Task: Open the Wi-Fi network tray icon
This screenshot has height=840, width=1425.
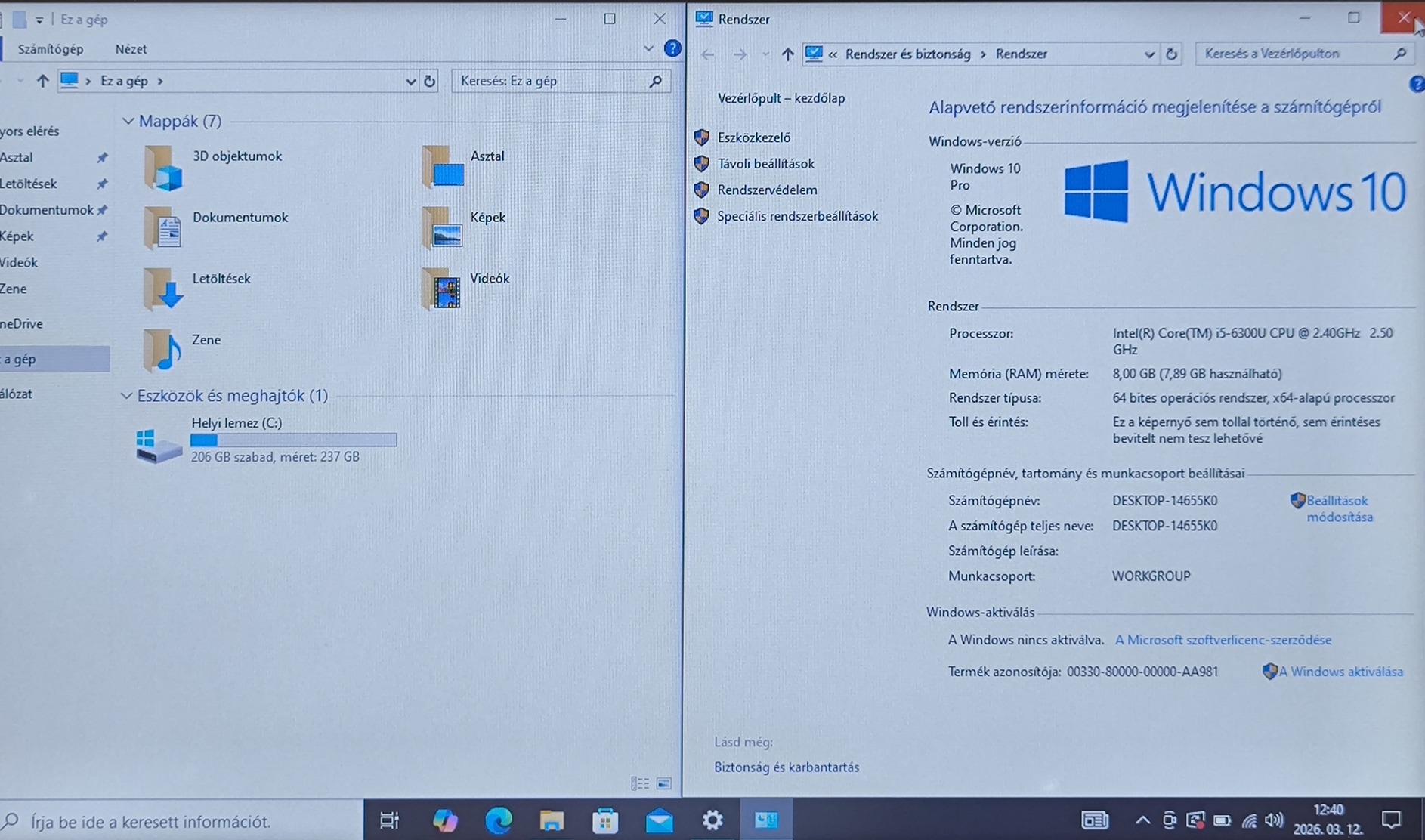Action: pos(1249,820)
